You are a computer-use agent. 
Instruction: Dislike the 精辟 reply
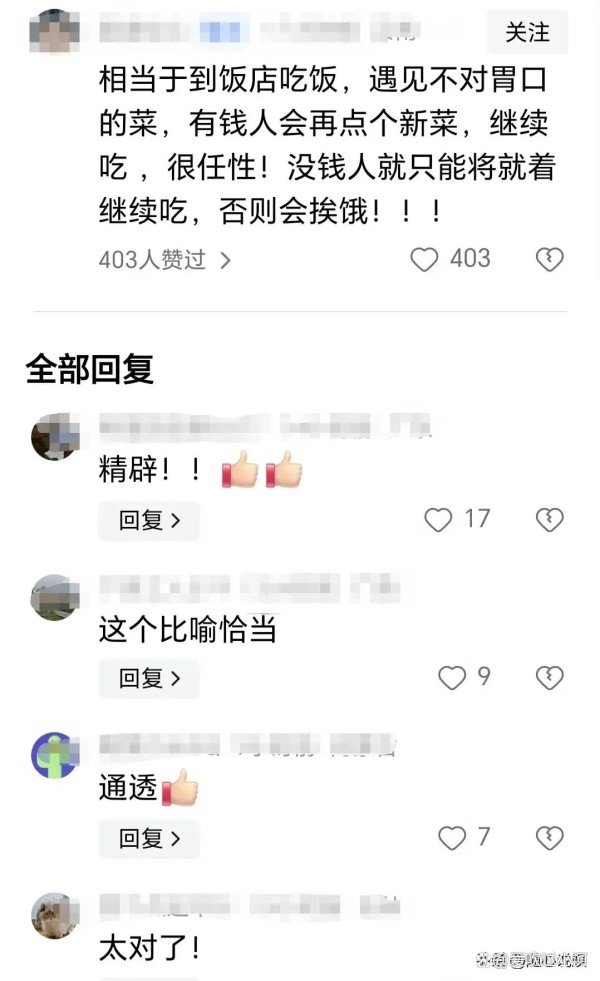(549, 519)
